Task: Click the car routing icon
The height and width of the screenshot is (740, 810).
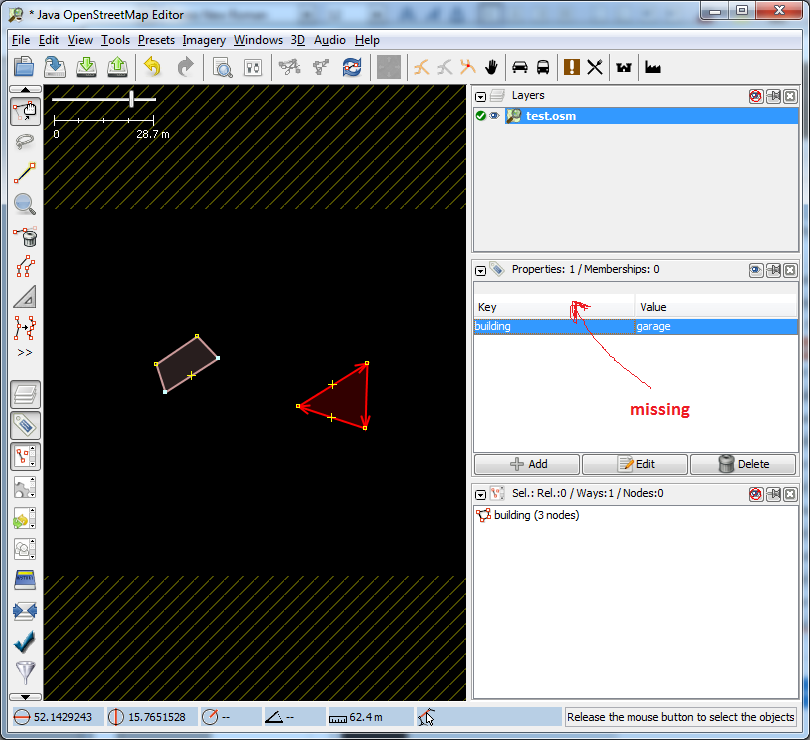Action: point(520,67)
